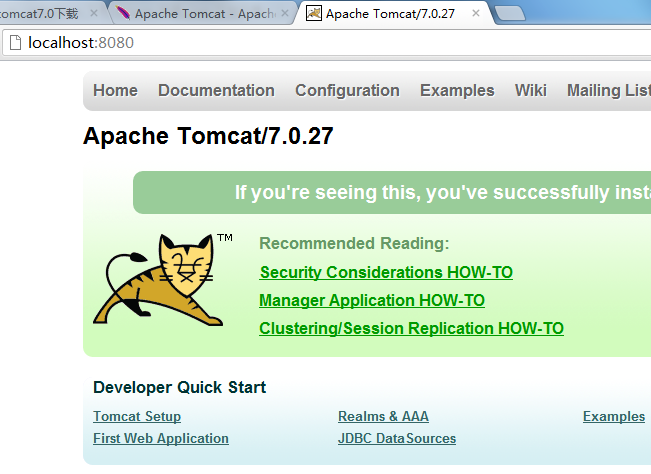The width and height of the screenshot is (651, 474).
Task: Go to Configuration in the navigation bar
Action: pyautogui.click(x=347, y=90)
